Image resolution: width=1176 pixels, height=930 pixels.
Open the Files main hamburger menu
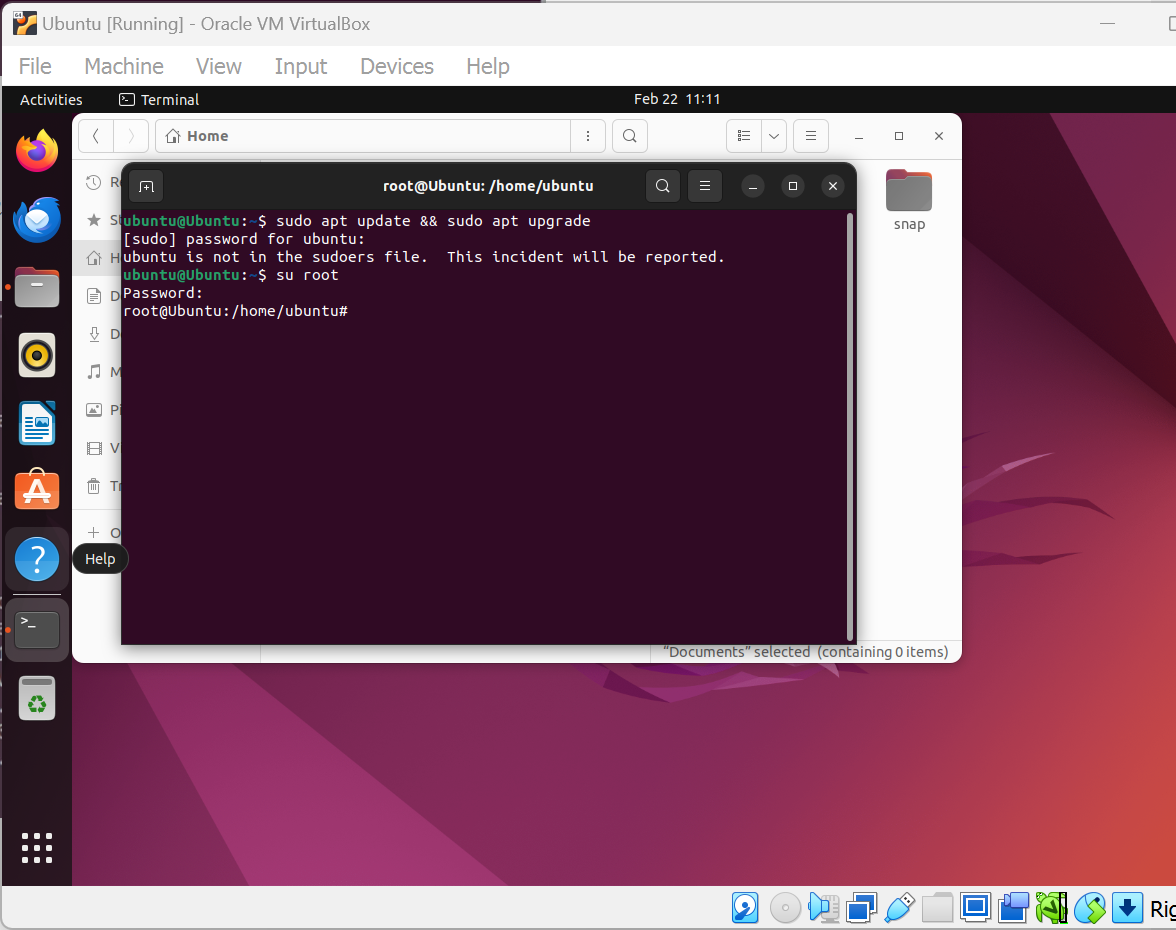pyautogui.click(x=811, y=136)
